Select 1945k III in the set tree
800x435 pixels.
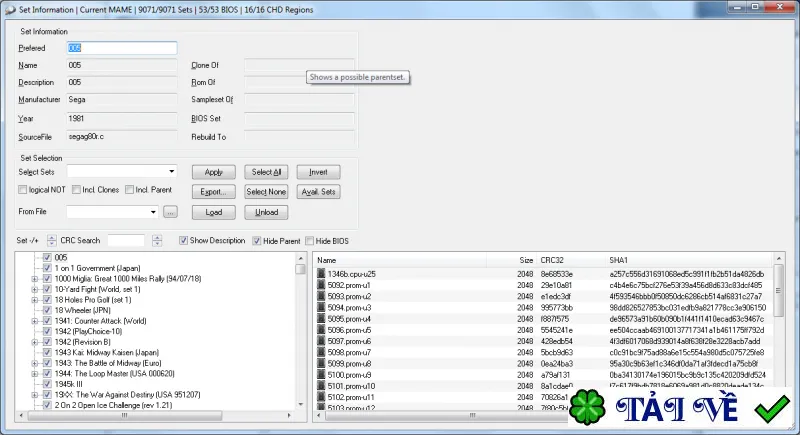pos(68,384)
